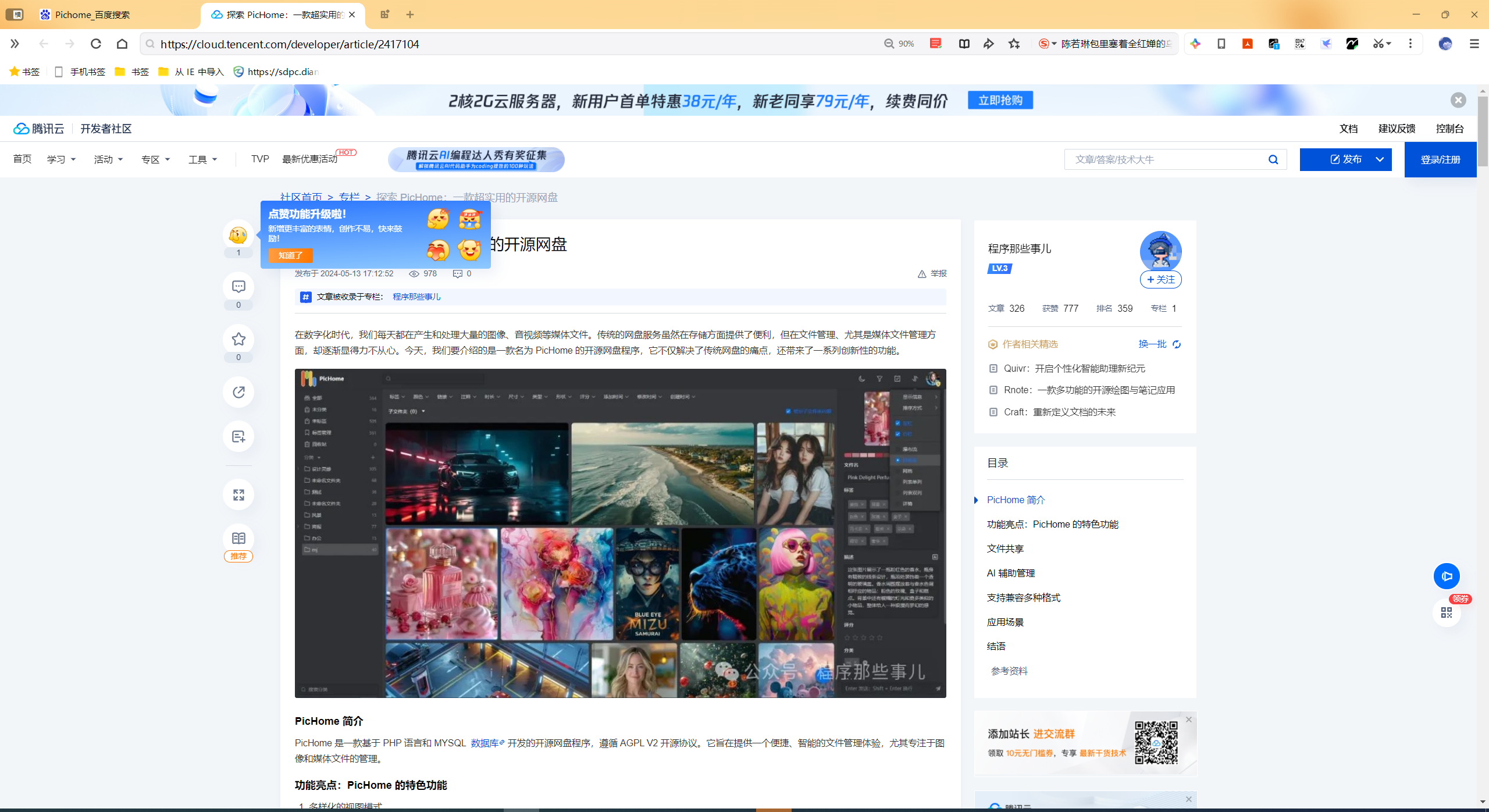Image resolution: width=1489 pixels, height=812 pixels.
Task: Dismiss the like-upgrade tip with 知道了
Action: tap(290, 255)
